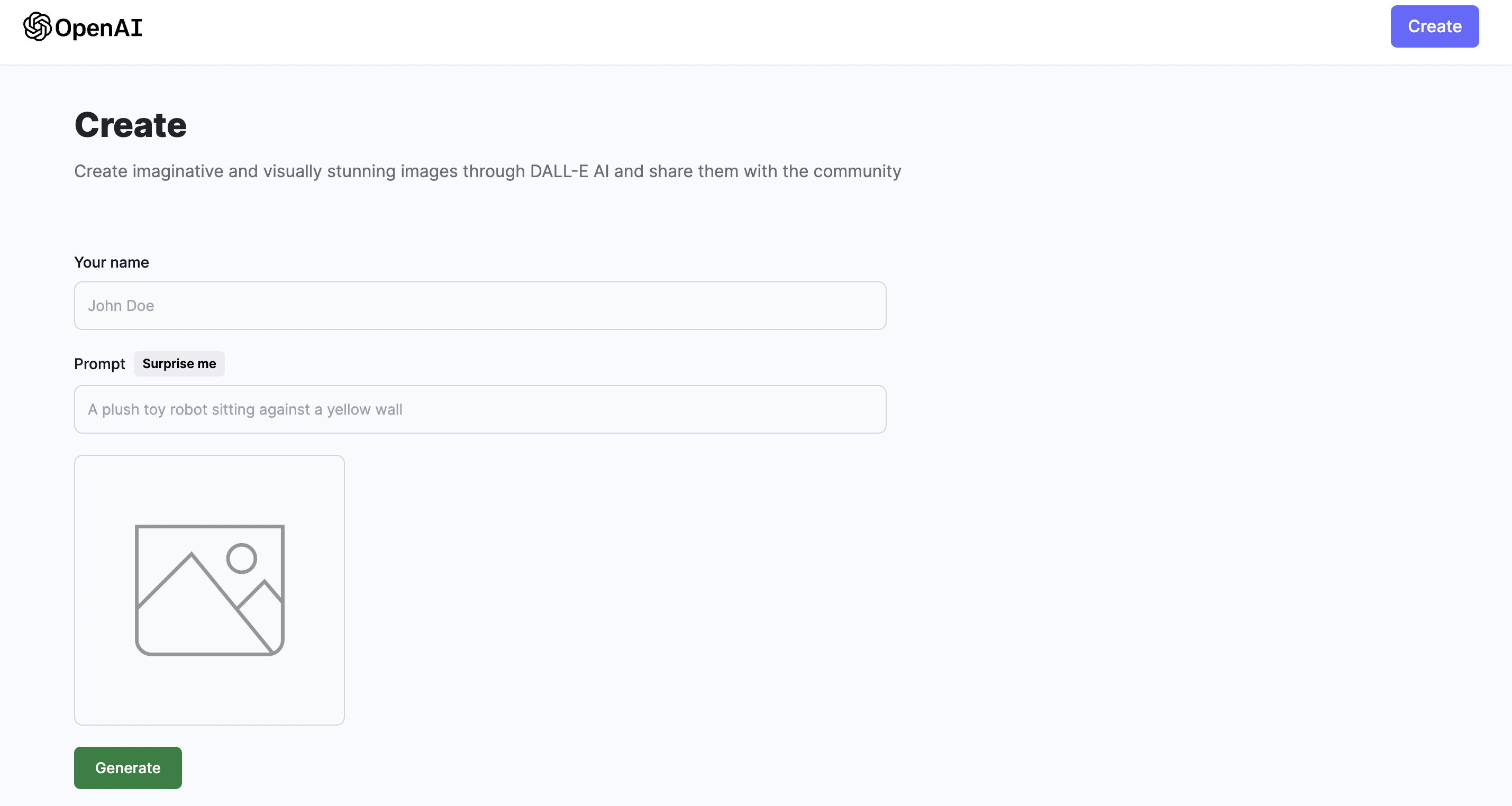Viewport: 1512px width, 806px height.
Task: Click the John Doe placeholder text
Action: click(x=121, y=306)
